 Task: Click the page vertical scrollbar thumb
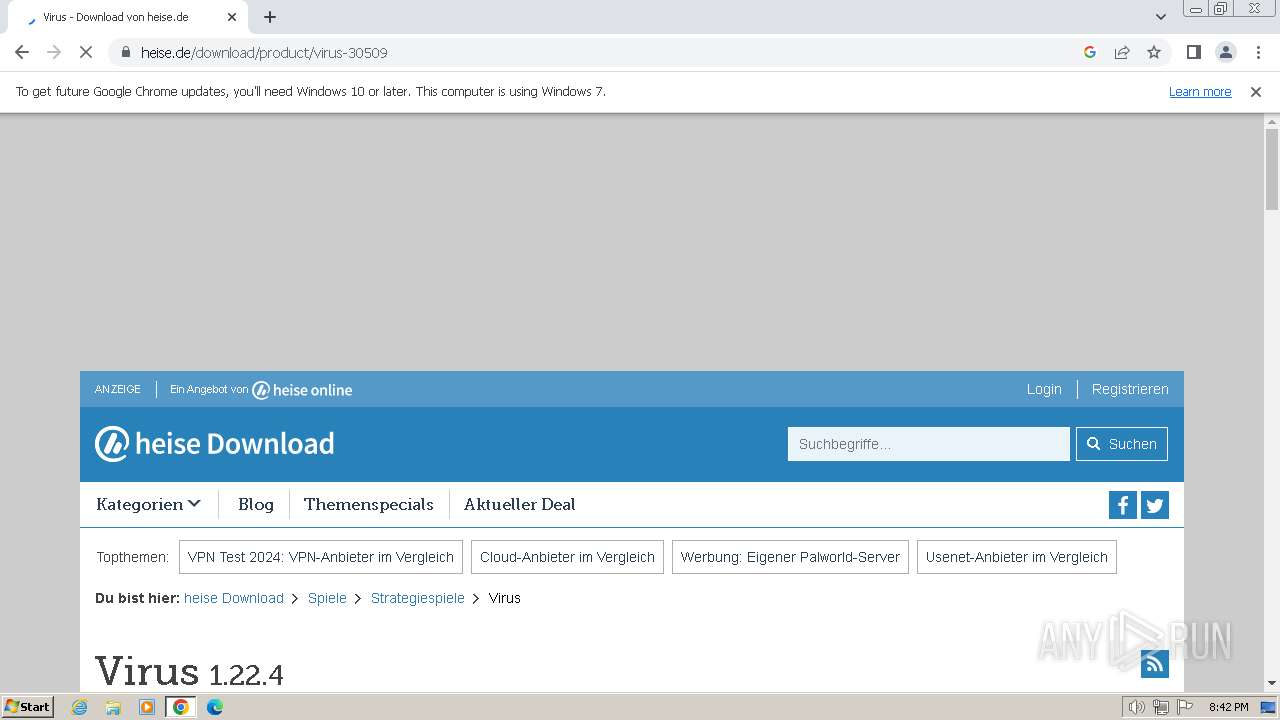pos(1272,170)
